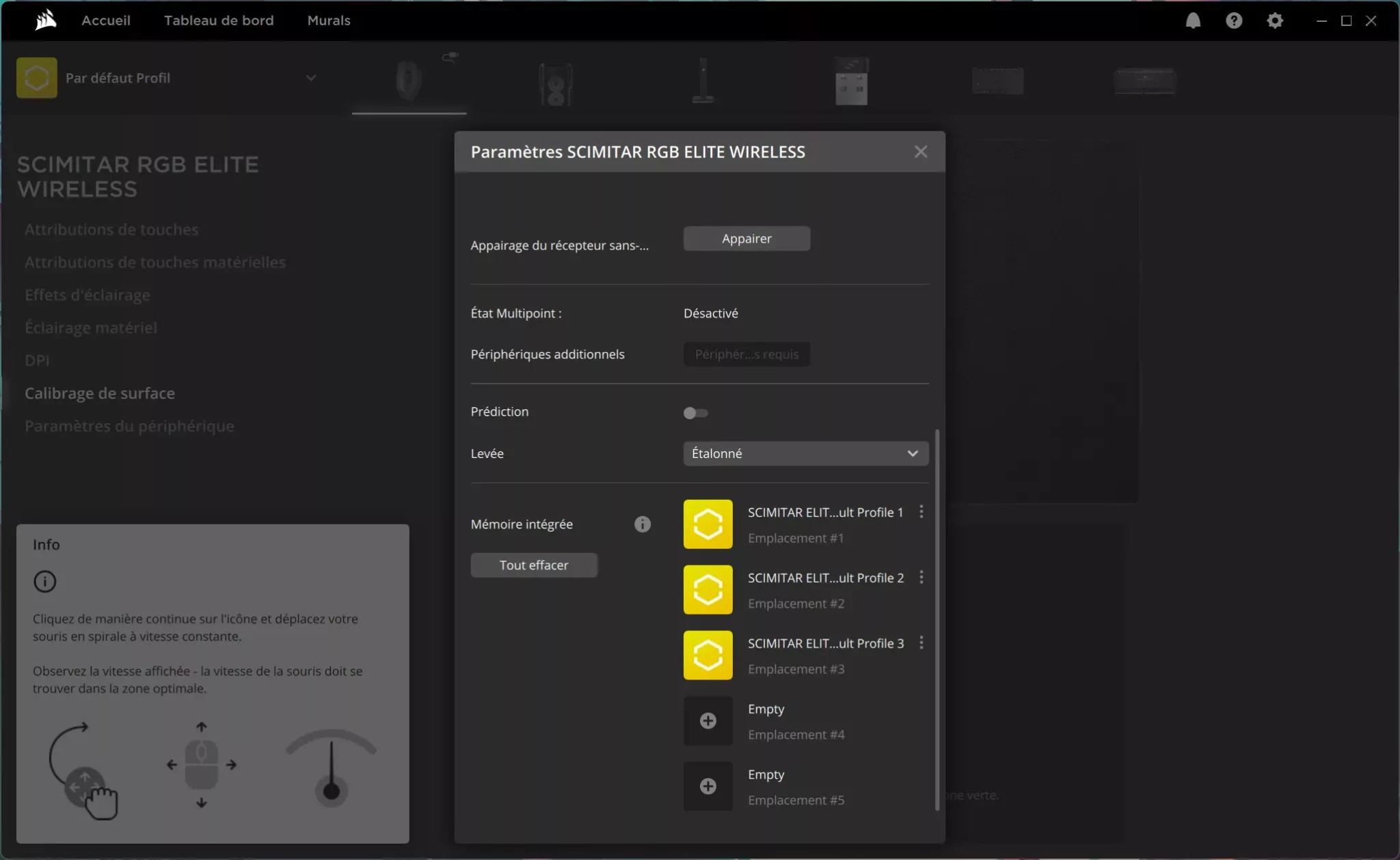Close the Paramètres SCIMITAR dialog
This screenshot has height=860, width=1400.
pos(920,152)
